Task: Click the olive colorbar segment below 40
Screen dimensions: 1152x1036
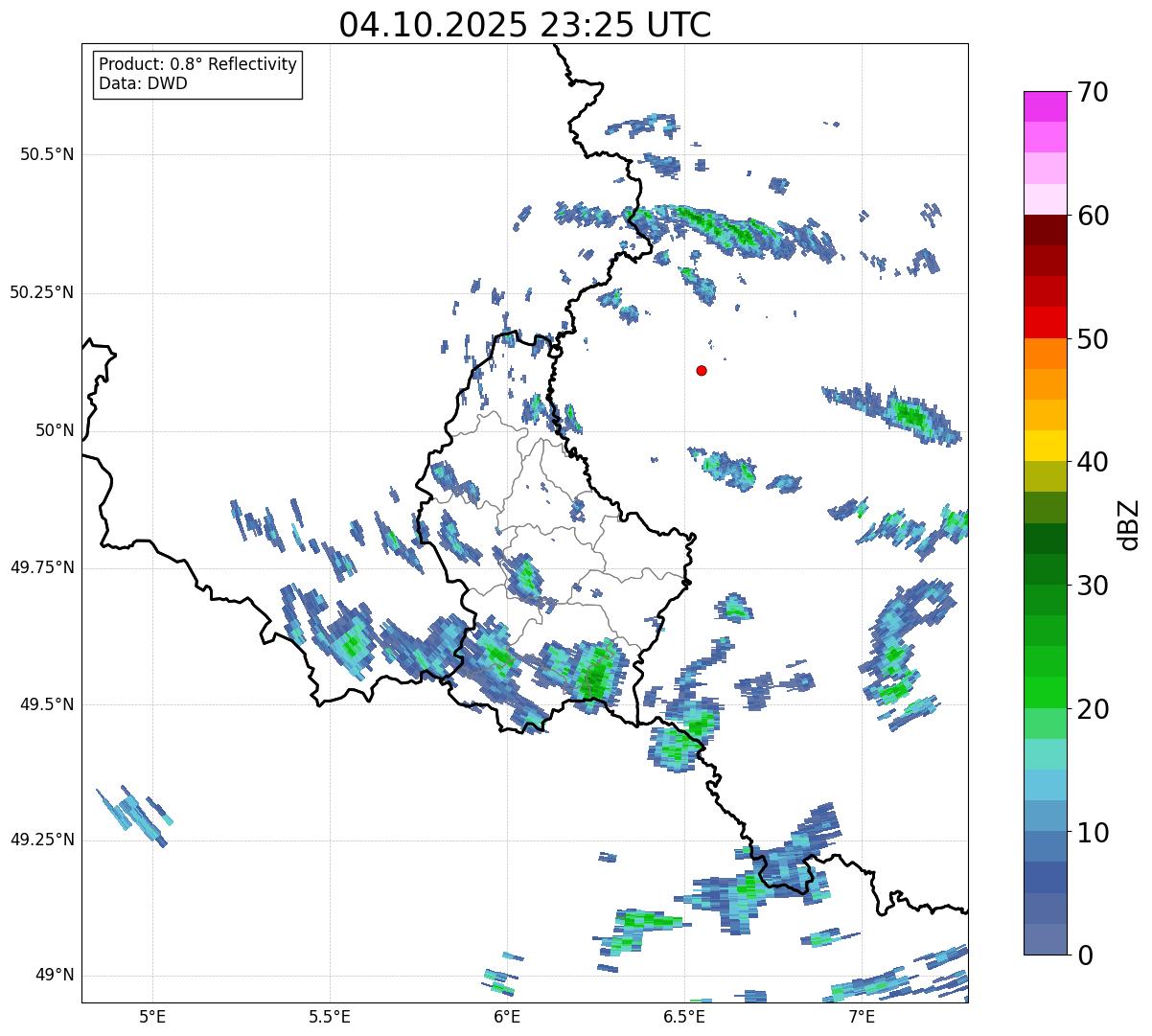Action: [x=1045, y=476]
